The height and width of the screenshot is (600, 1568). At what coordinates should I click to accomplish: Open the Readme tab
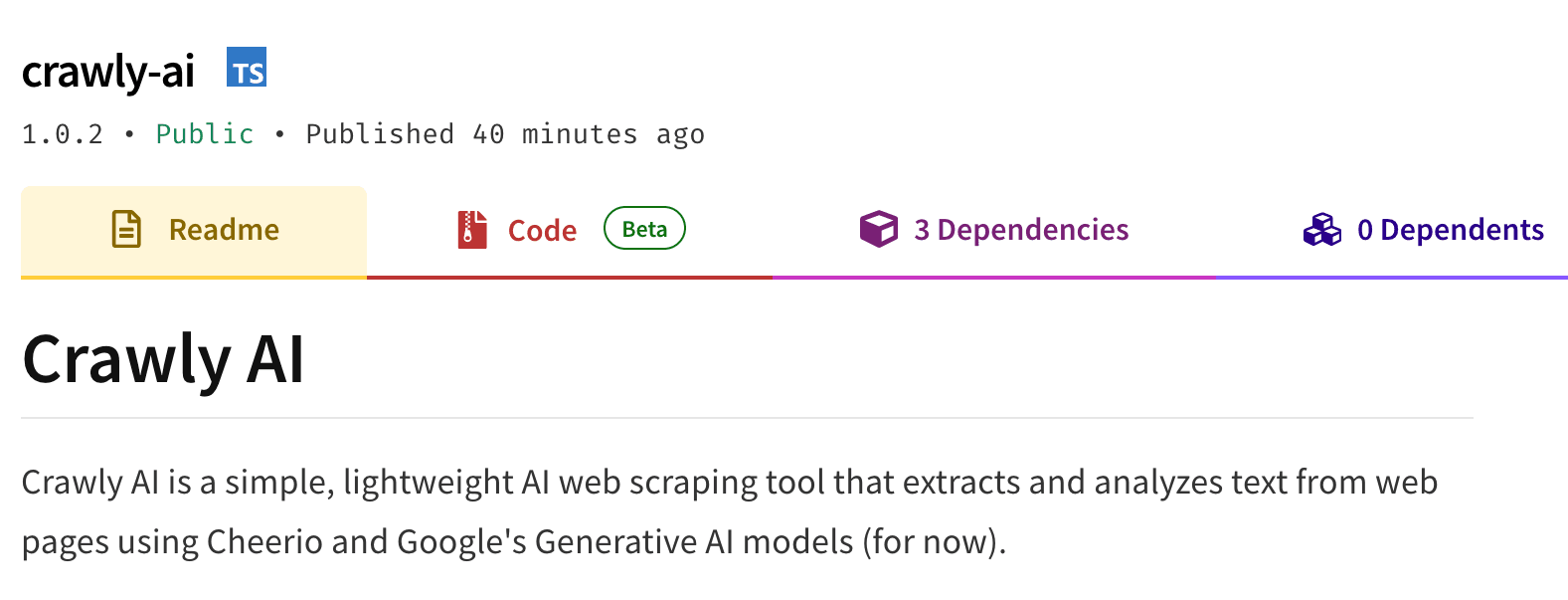[194, 231]
